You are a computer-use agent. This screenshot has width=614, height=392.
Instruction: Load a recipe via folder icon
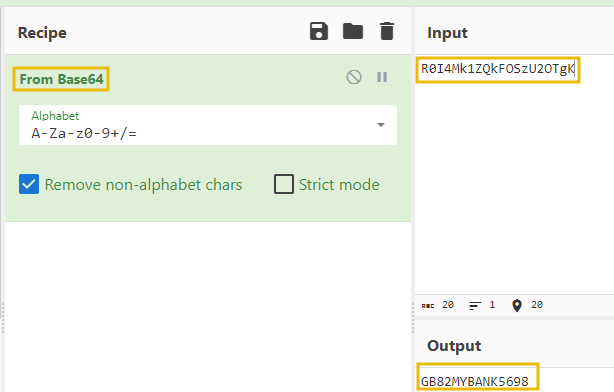(353, 31)
